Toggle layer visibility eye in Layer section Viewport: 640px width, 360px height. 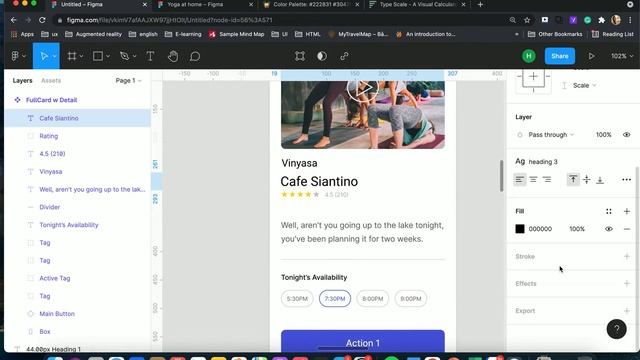tap(627, 135)
